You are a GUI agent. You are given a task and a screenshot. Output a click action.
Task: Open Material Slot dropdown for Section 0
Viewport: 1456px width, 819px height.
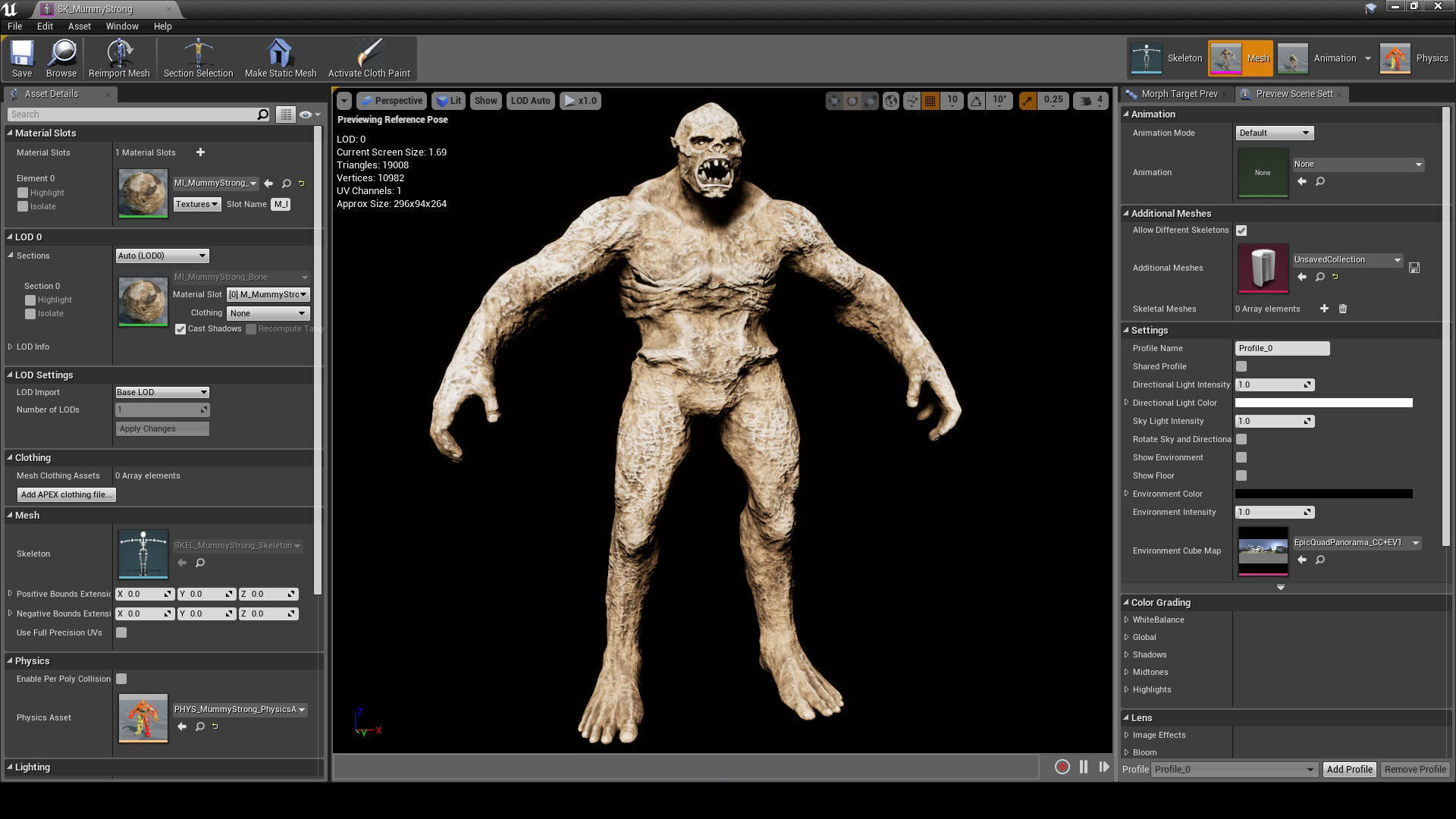click(x=268, y=294)
